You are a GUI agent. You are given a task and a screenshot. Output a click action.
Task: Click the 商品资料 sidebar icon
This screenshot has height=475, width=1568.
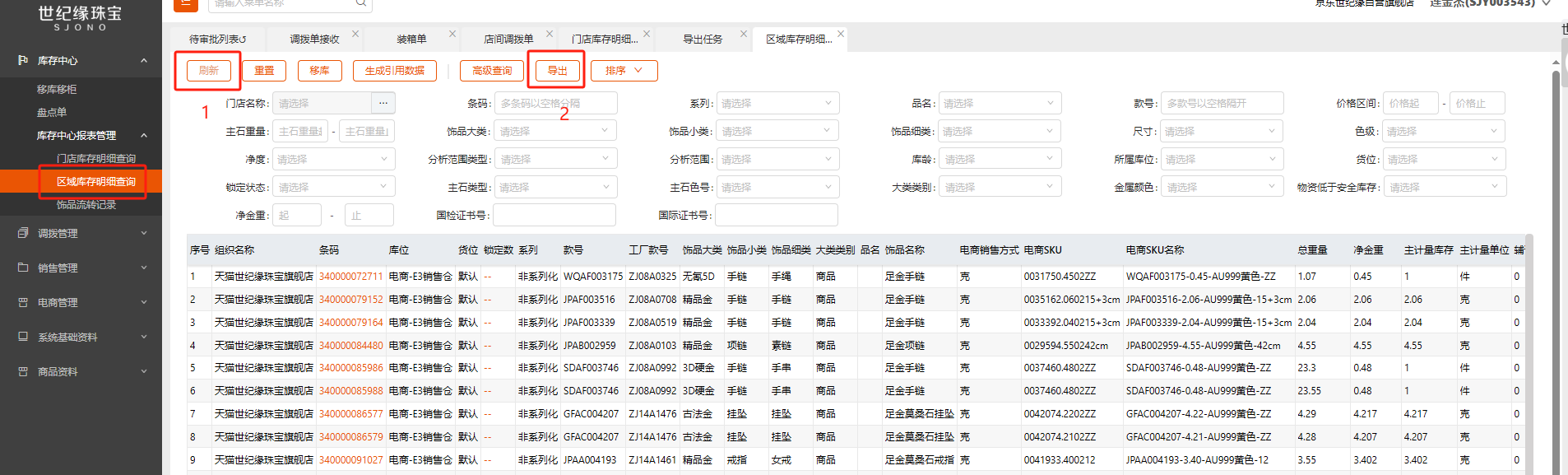coord(23,371)
